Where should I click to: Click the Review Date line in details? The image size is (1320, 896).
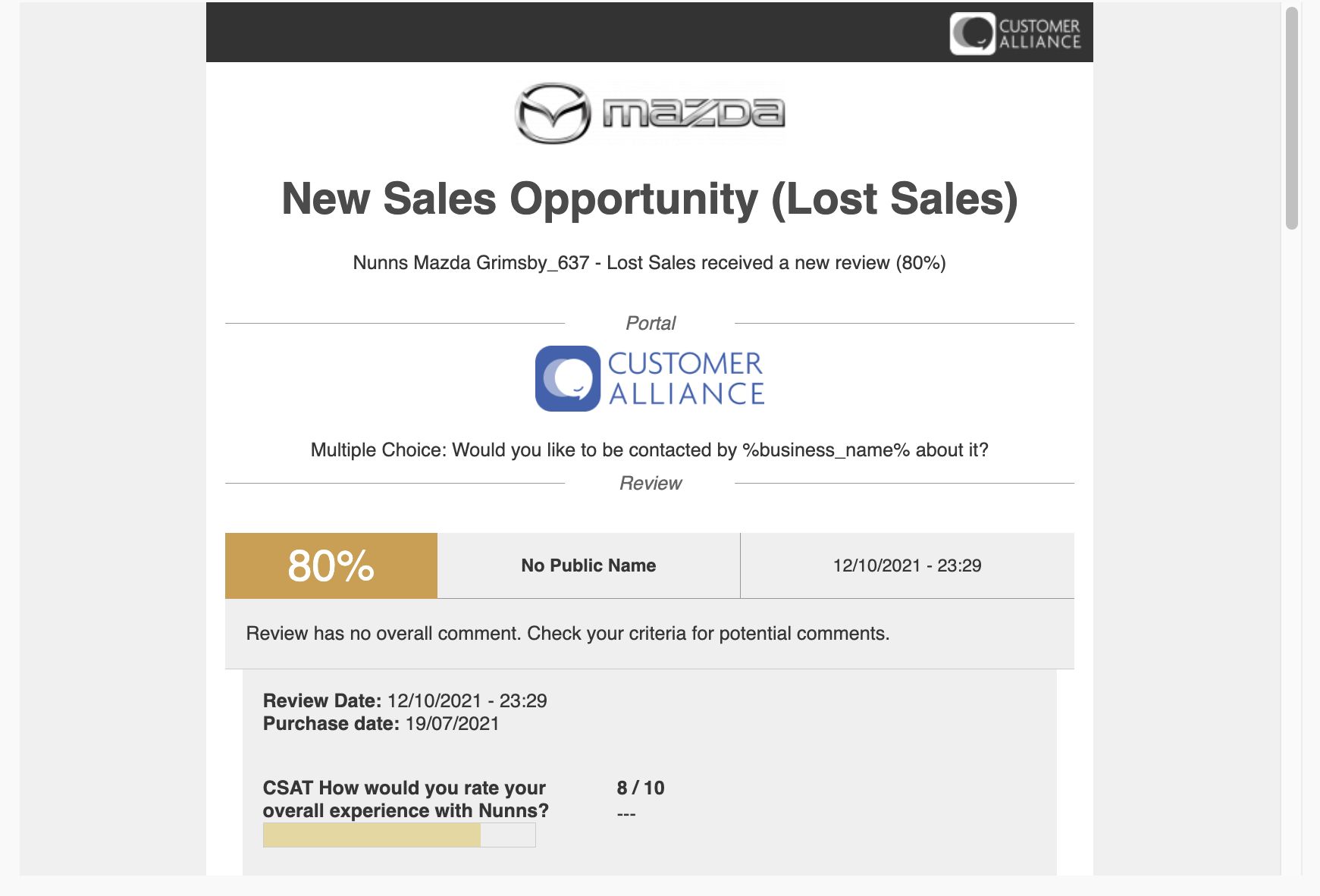(x=405, y=700)
